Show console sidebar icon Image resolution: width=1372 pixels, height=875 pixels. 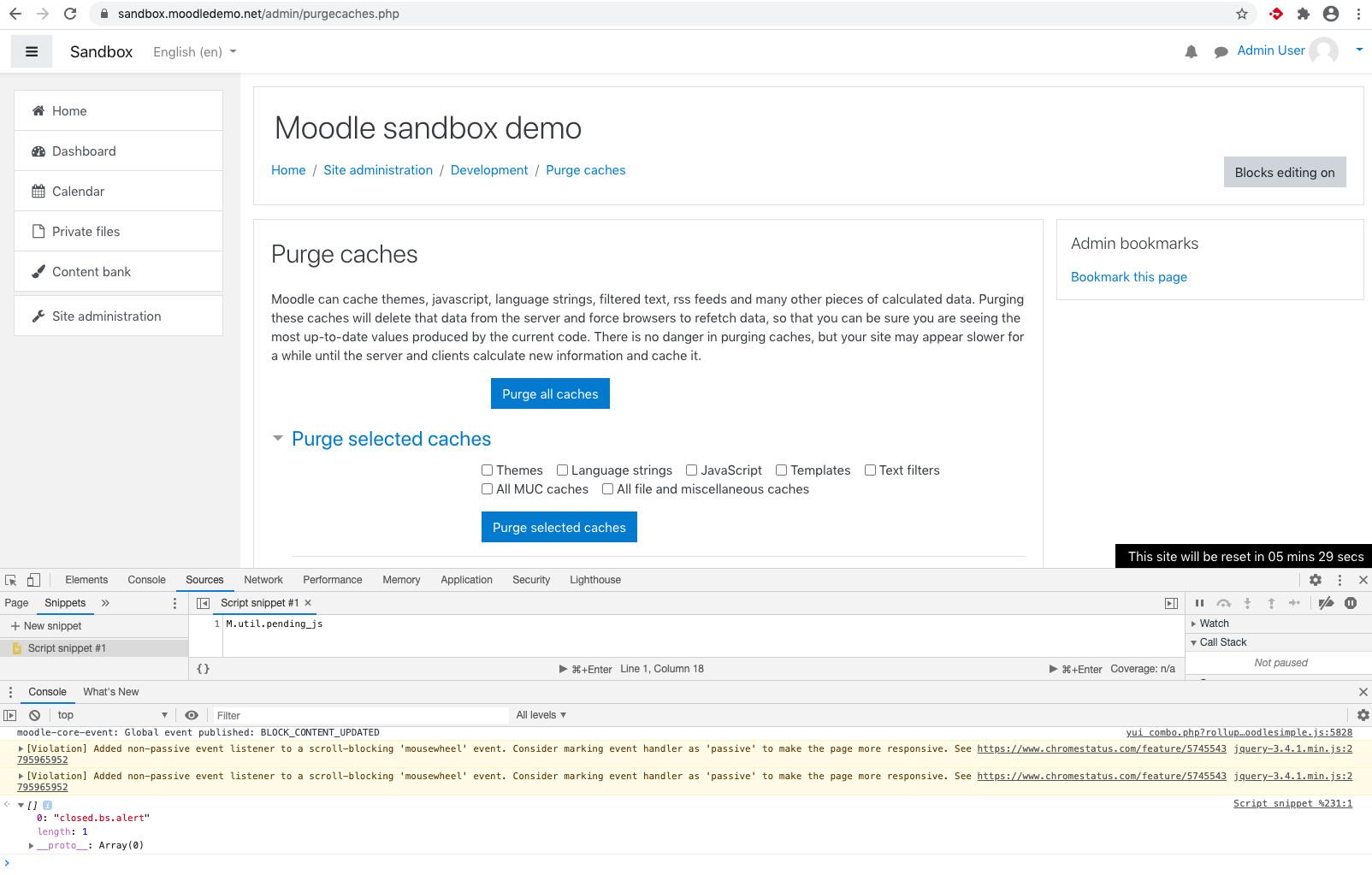coord(10,715)
